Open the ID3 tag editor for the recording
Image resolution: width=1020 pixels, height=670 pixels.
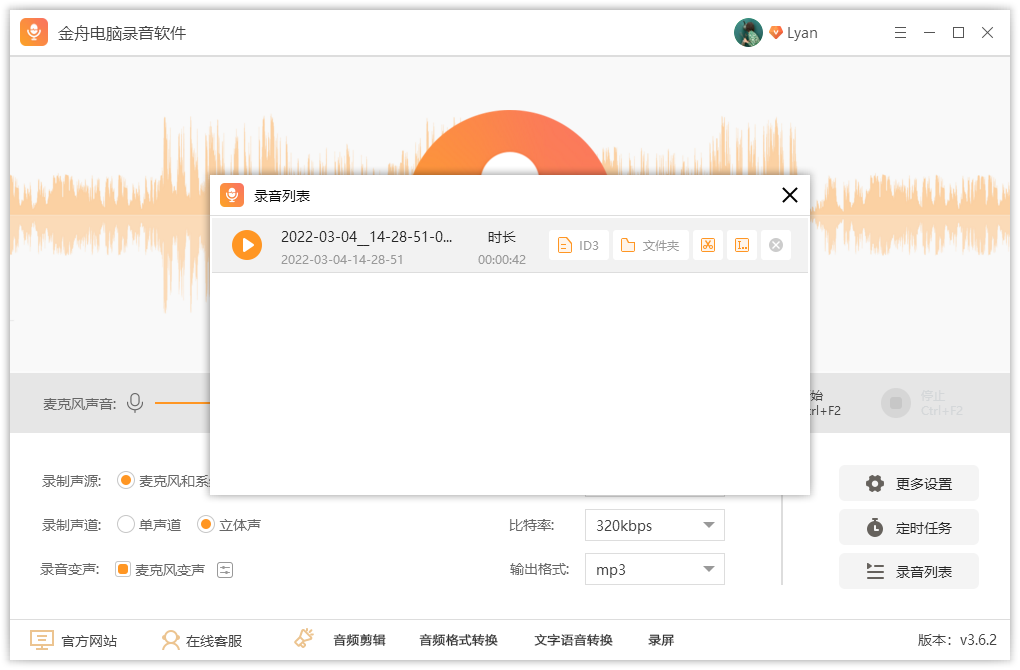tap(579, 245)
